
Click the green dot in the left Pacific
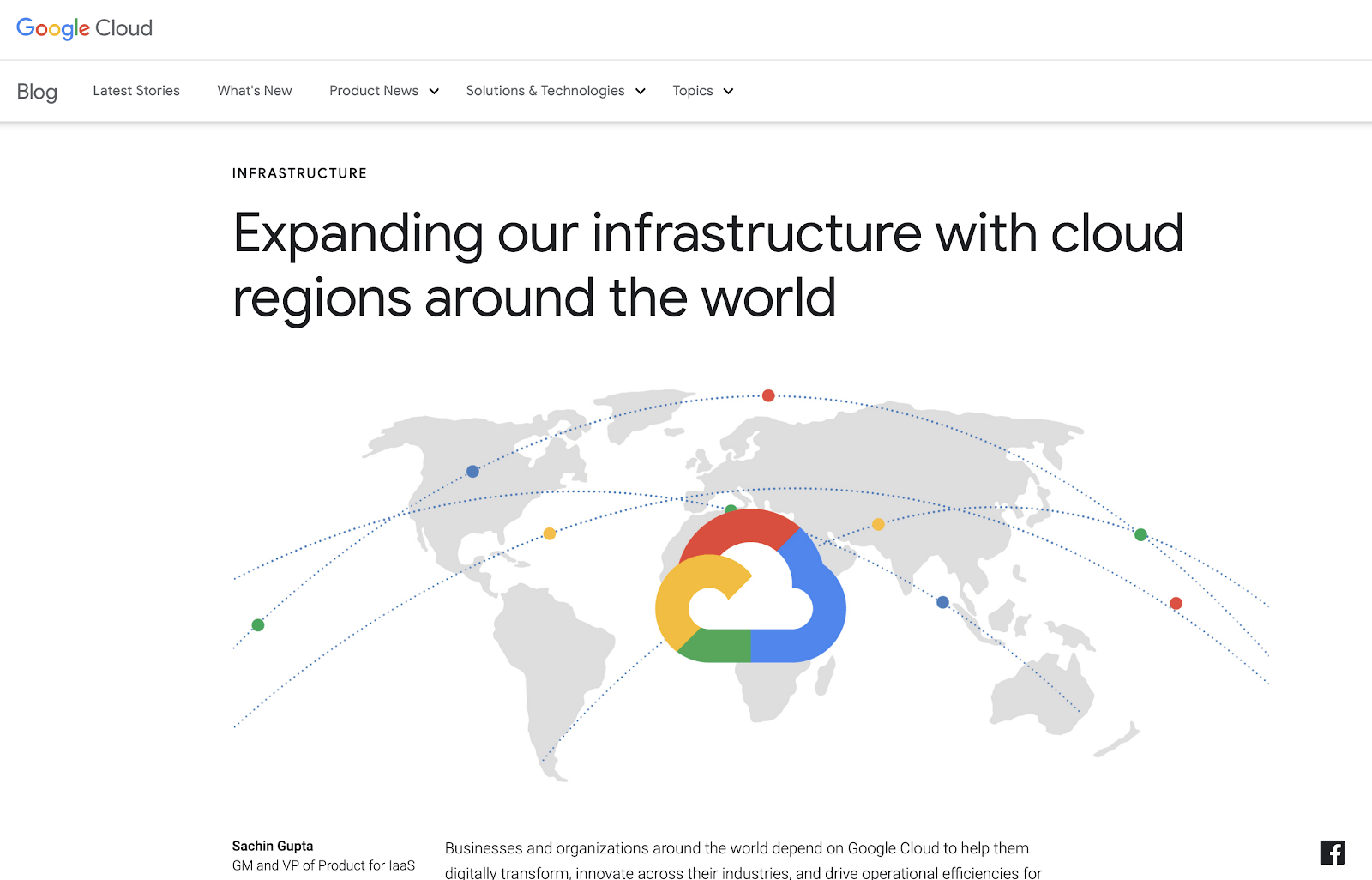coord(257,624)
